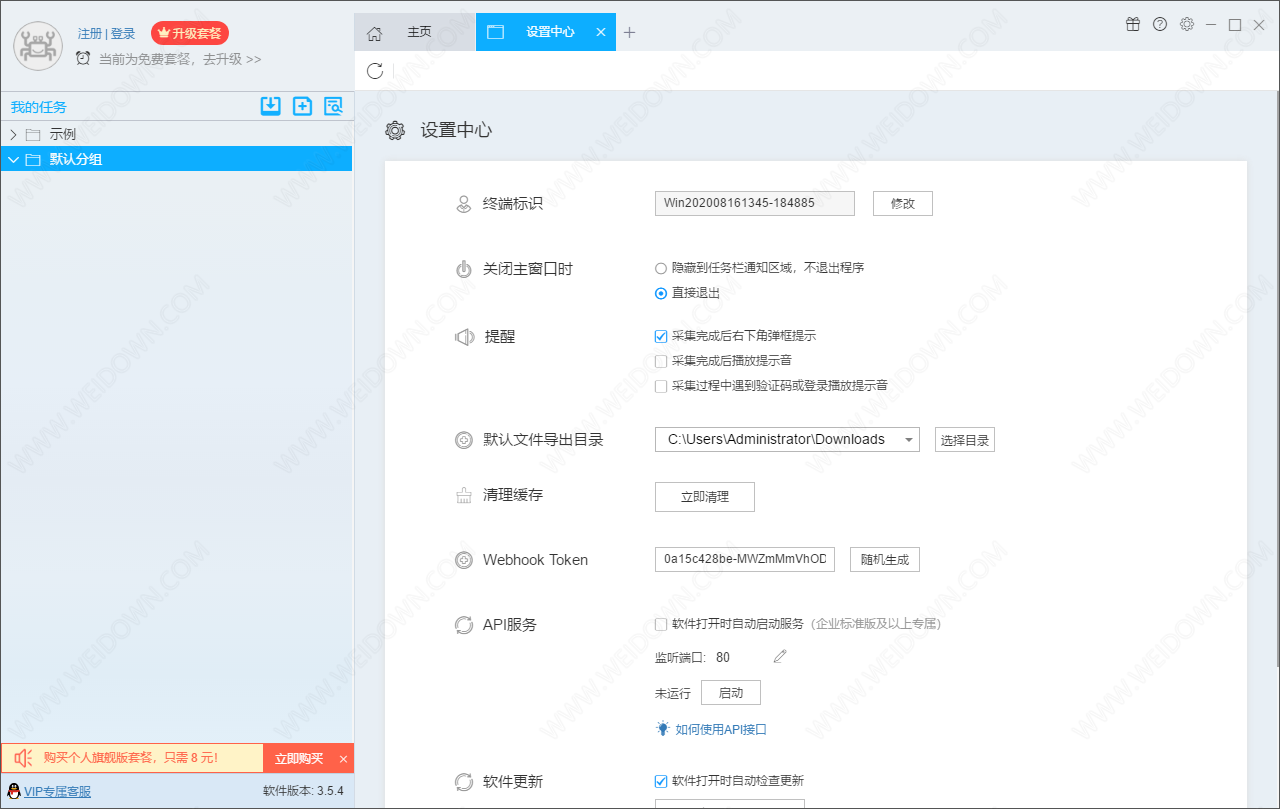Click the lightbulb icon next to API help

pyautogui.click(x=662, y=729)
